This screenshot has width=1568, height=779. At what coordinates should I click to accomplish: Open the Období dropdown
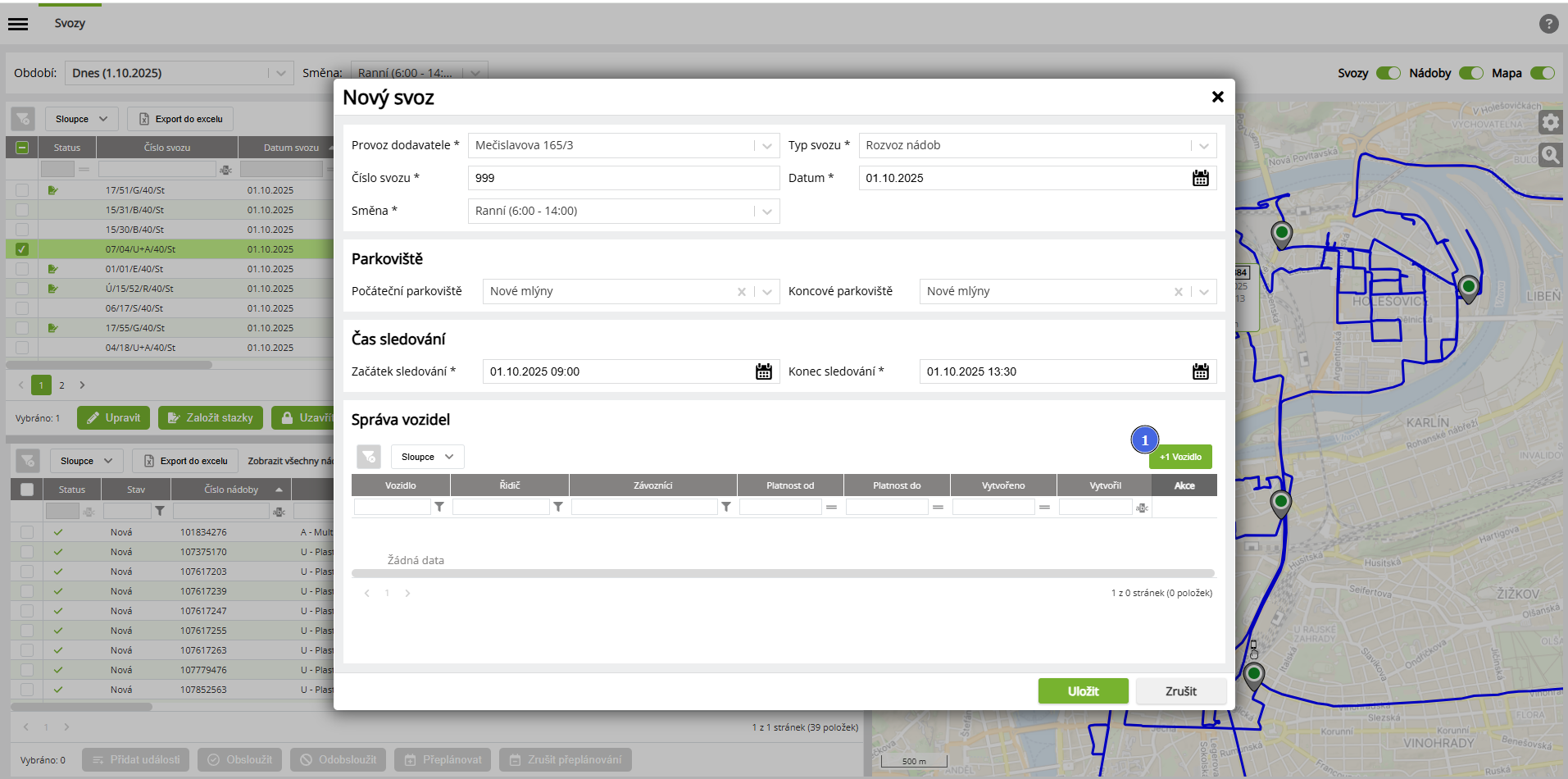coord(179,73)
